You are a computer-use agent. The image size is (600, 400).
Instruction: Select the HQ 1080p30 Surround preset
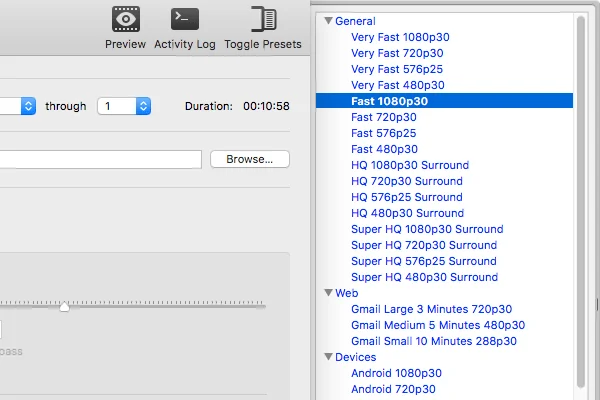pos(409,165)
